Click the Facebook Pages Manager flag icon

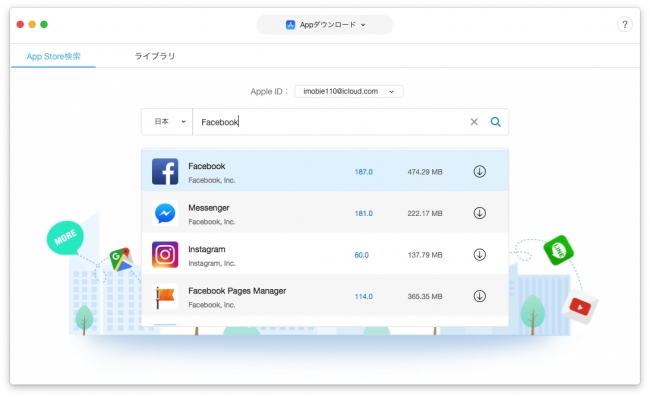(165, 296)
